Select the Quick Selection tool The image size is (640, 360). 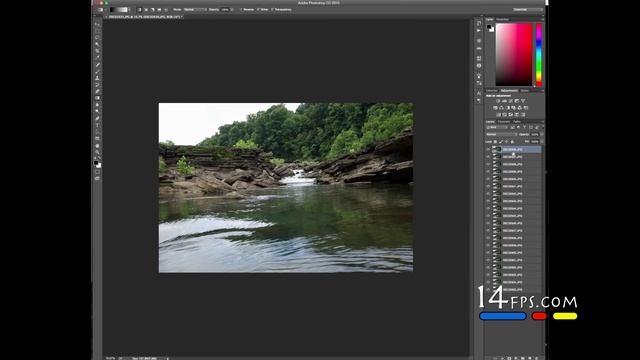click(97, 44)
